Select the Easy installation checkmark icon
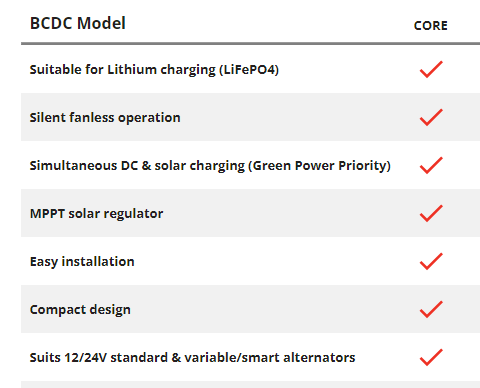The image size is (480, 388). 431,261
